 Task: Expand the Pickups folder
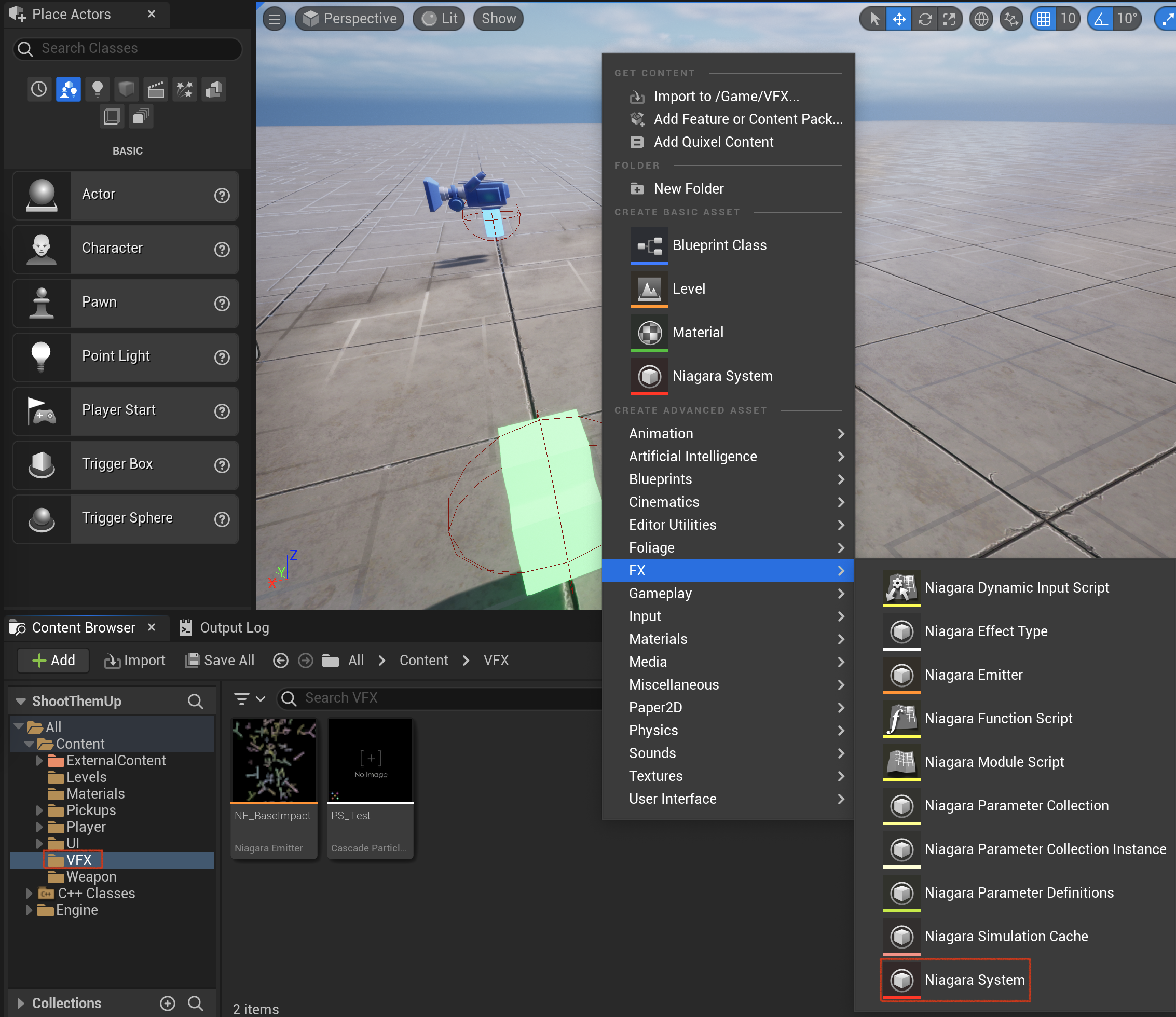click(39, 810)
